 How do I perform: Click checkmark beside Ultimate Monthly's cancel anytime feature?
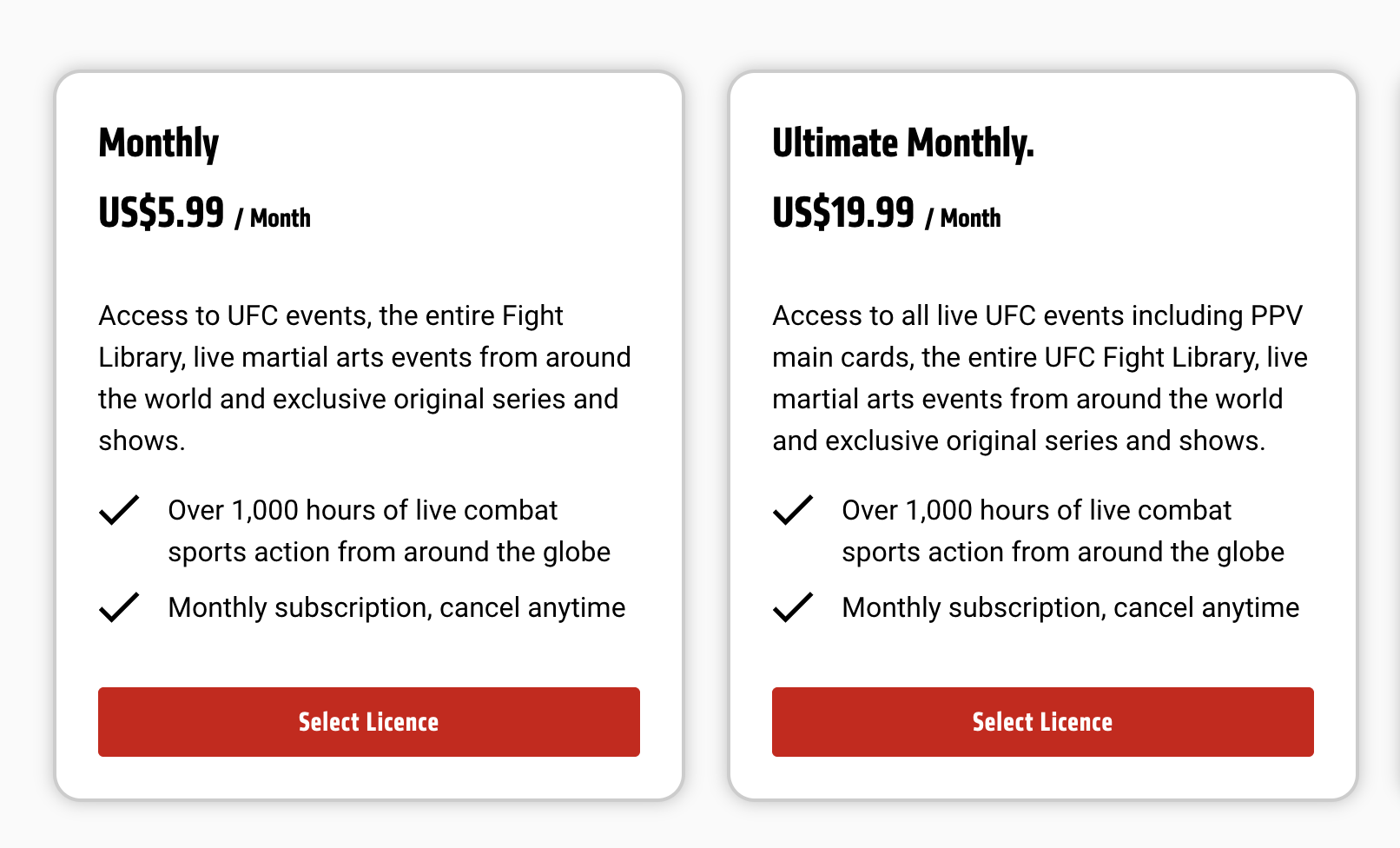[x=793, y=607]
